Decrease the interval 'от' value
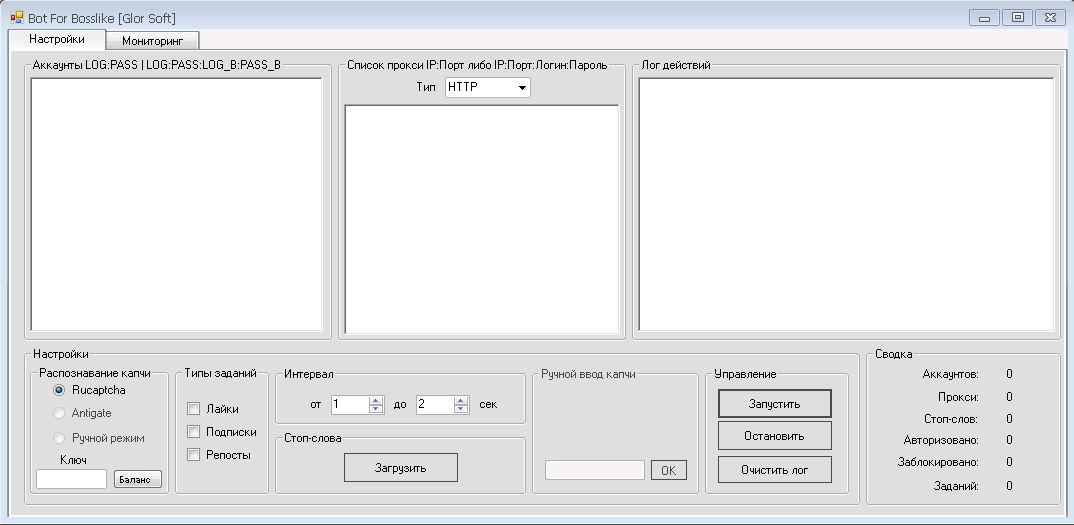The width and height of the screenshot is (1074, 525). [376, 409]
